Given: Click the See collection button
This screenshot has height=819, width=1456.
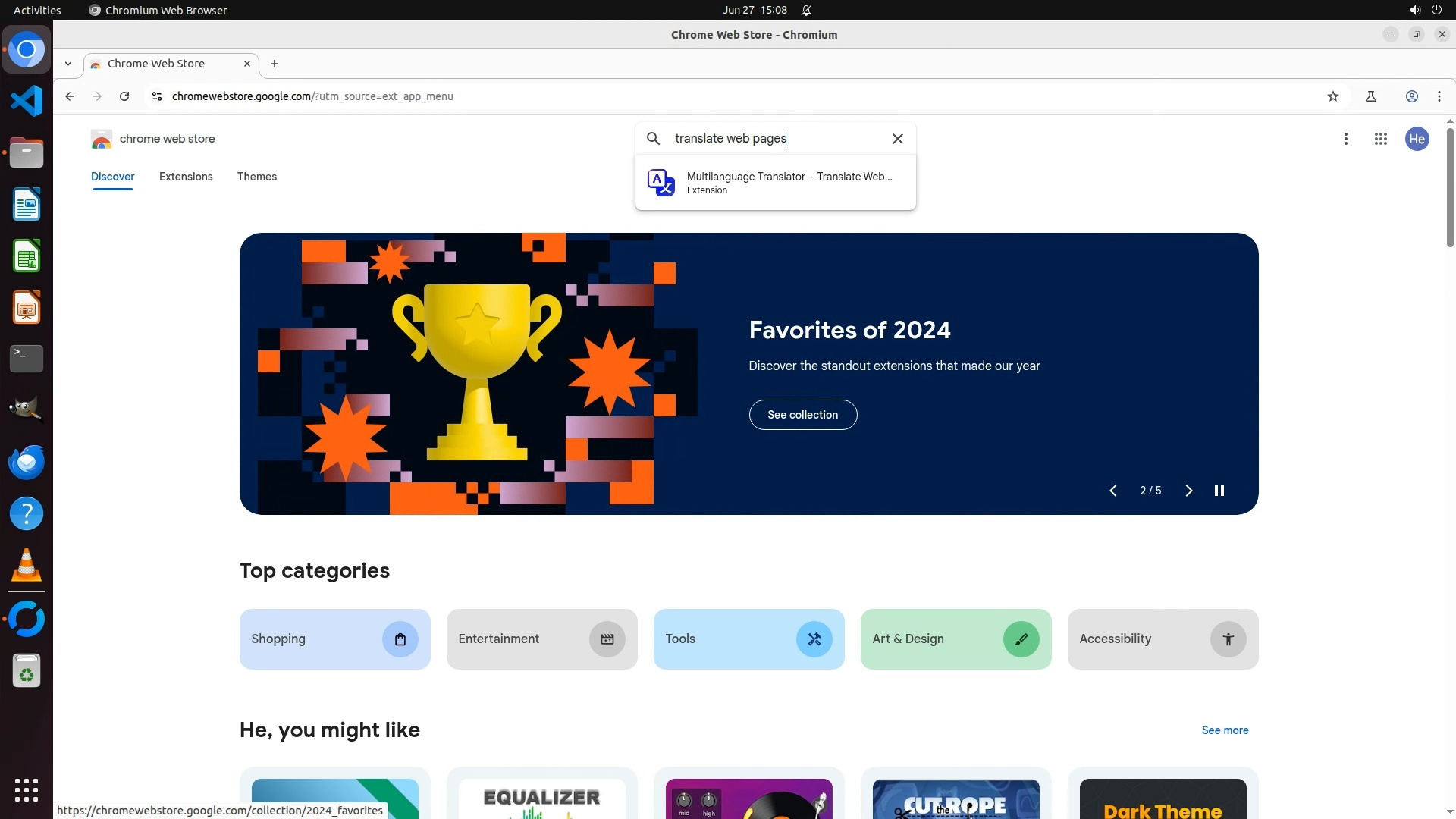Looking at the screenshot, I should 802,415.
